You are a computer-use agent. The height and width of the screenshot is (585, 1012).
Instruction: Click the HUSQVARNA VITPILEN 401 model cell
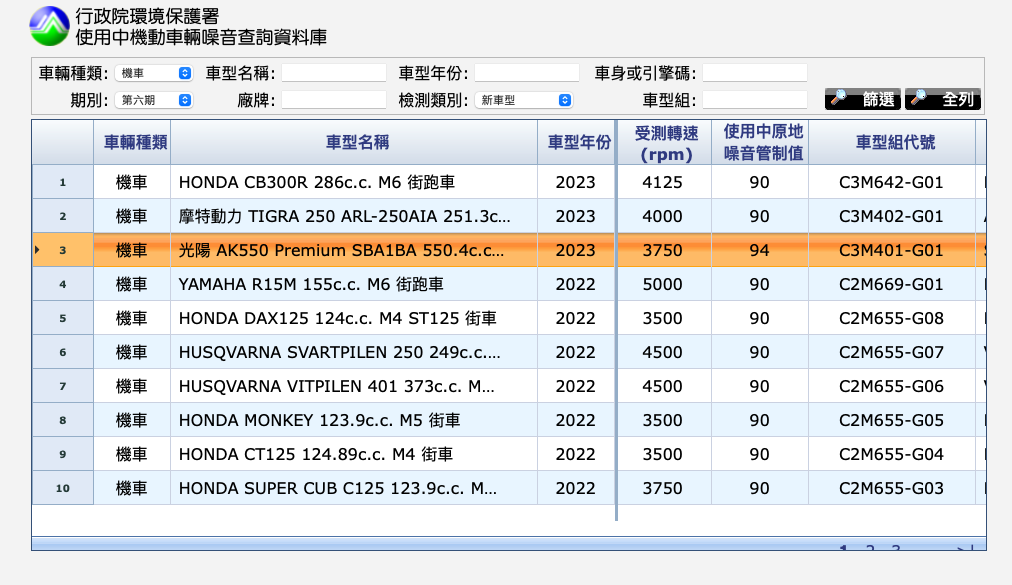[354, 386]
